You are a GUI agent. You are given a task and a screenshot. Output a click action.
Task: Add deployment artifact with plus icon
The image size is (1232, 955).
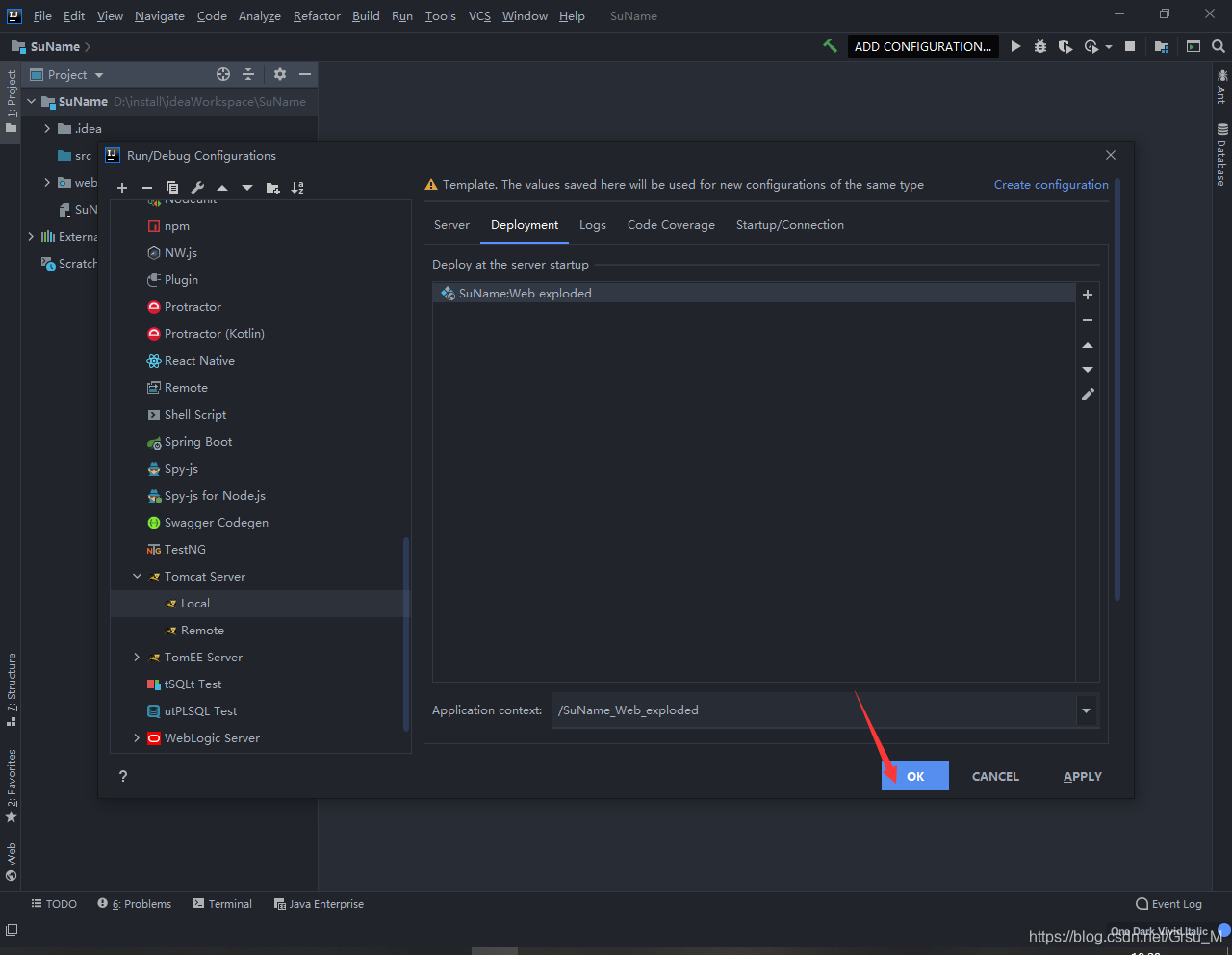[x=1088, y=295]
